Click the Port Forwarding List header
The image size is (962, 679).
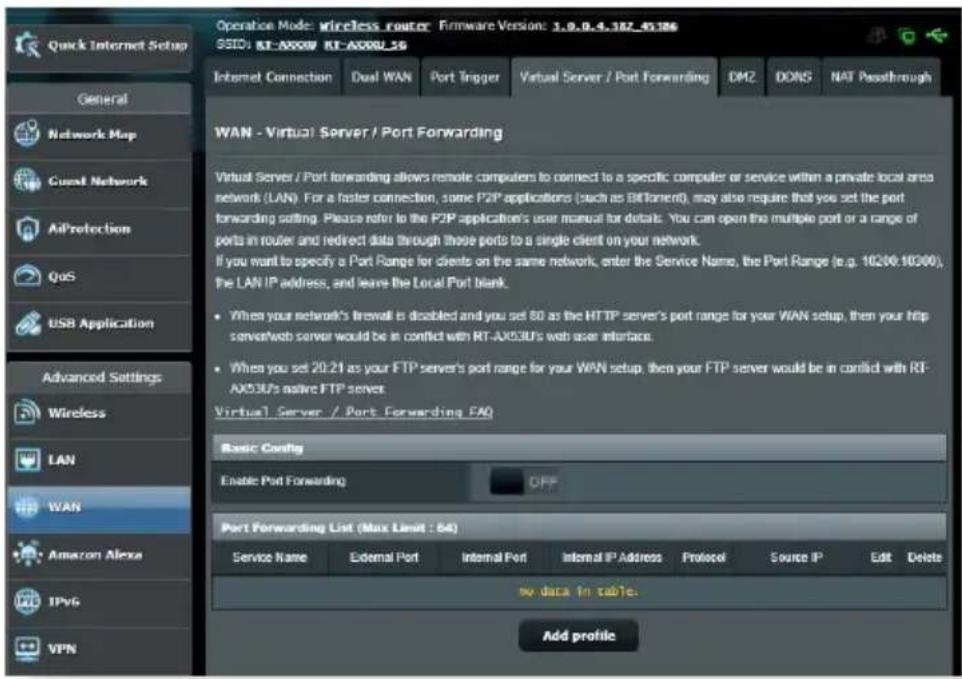579,528
